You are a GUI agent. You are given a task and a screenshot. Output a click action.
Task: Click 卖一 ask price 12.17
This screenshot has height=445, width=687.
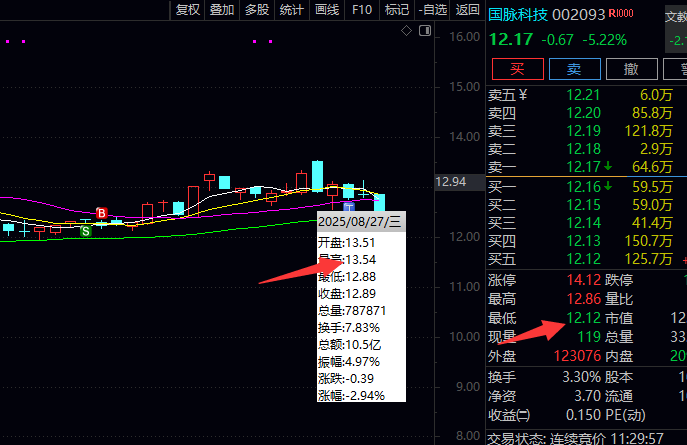point(583,167)
